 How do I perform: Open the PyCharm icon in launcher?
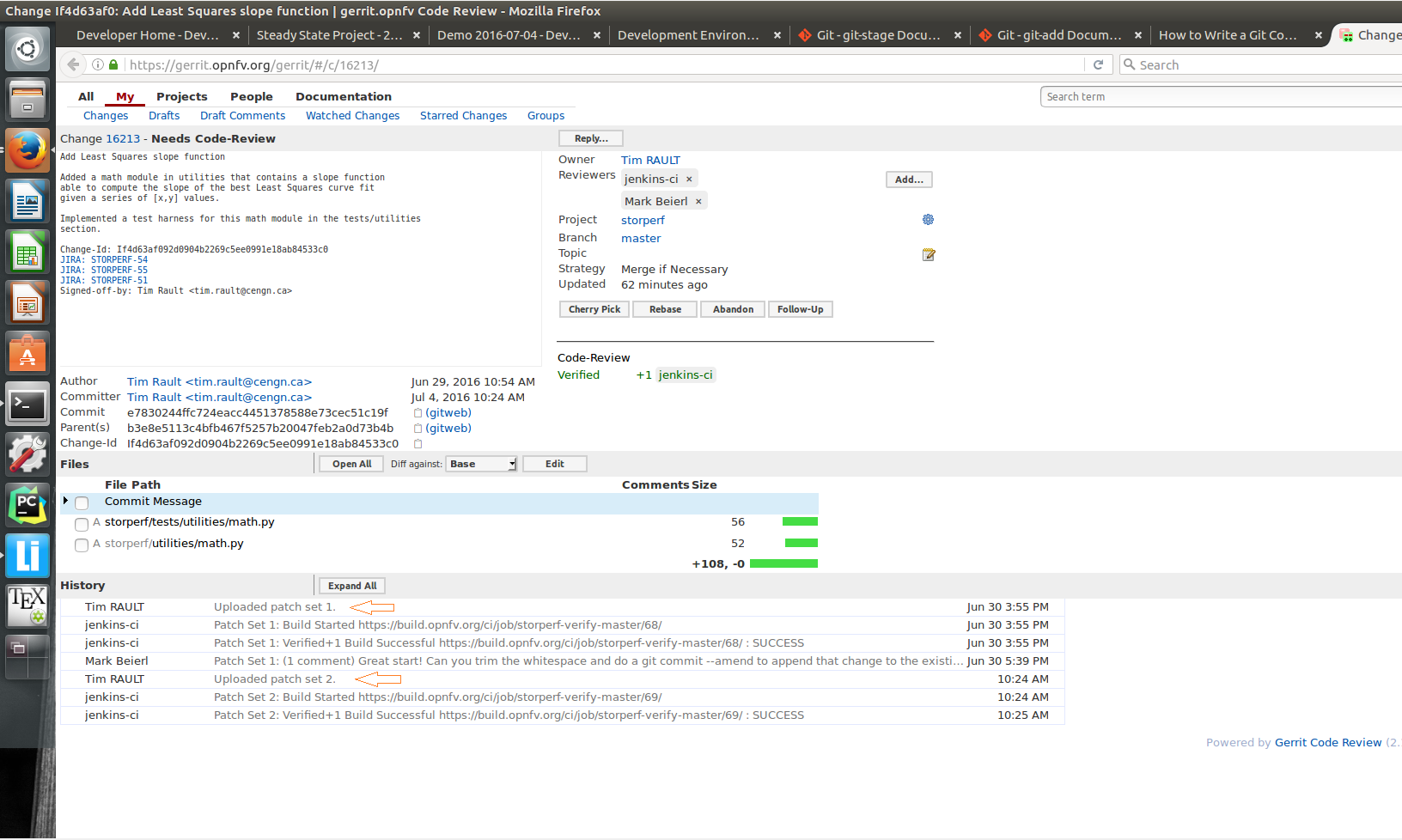27,505
